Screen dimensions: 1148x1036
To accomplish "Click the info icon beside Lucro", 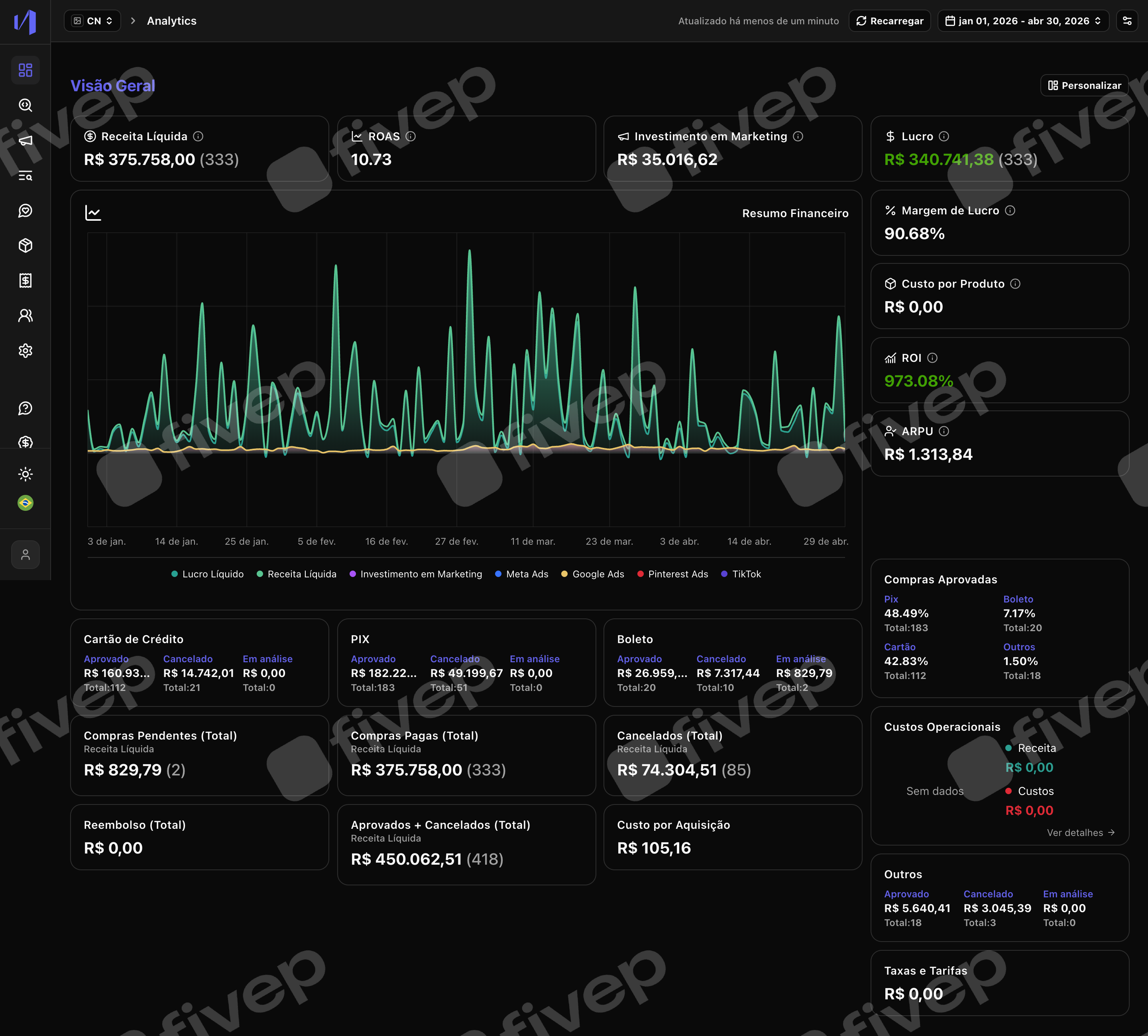I will click(x=944, y=137).
